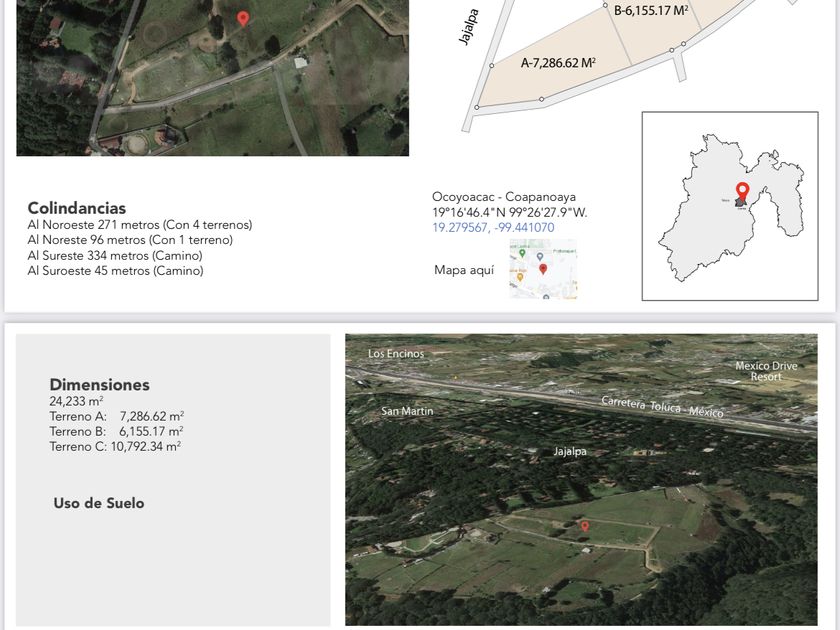Click the Mexico Drive Resort label

[x=766, y=371]
